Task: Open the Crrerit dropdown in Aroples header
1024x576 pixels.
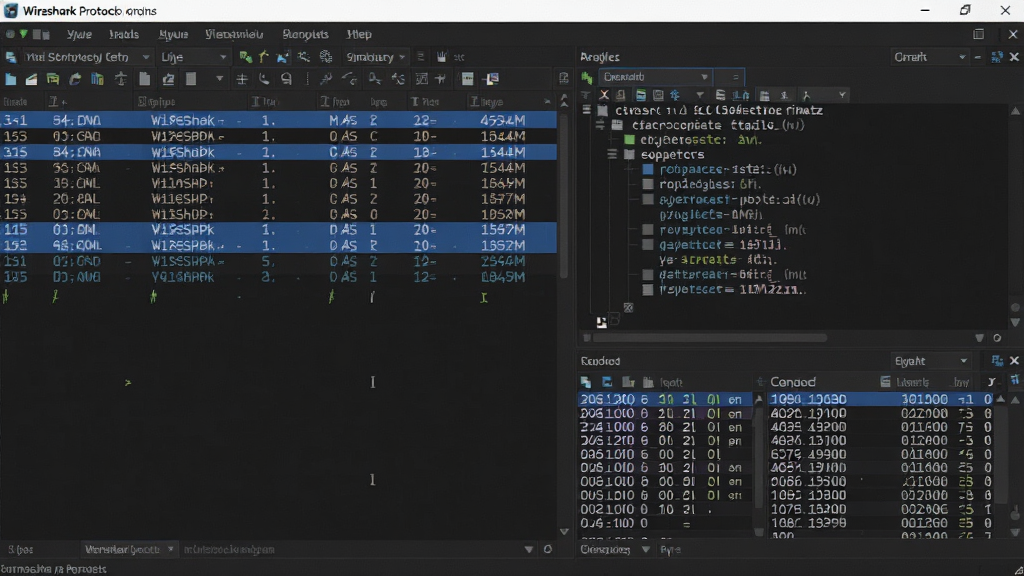Action: (x=929, y=57)
